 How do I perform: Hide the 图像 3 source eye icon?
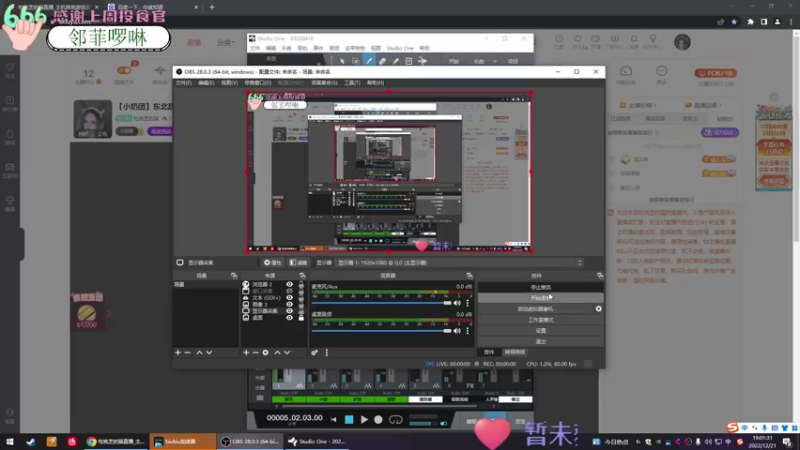tap(289, 304)
